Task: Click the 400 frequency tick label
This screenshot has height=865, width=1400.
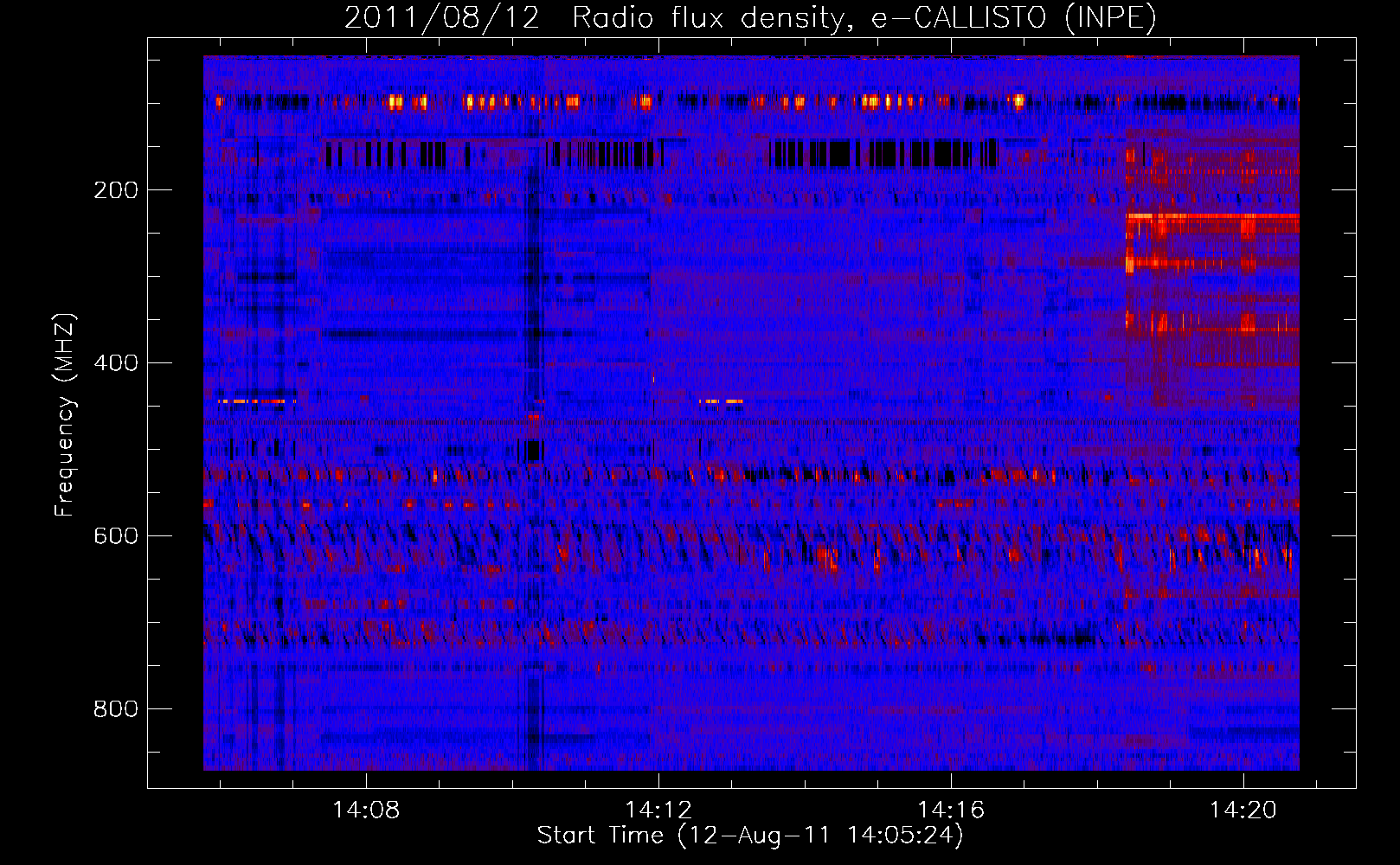Action: coord(116,363)
